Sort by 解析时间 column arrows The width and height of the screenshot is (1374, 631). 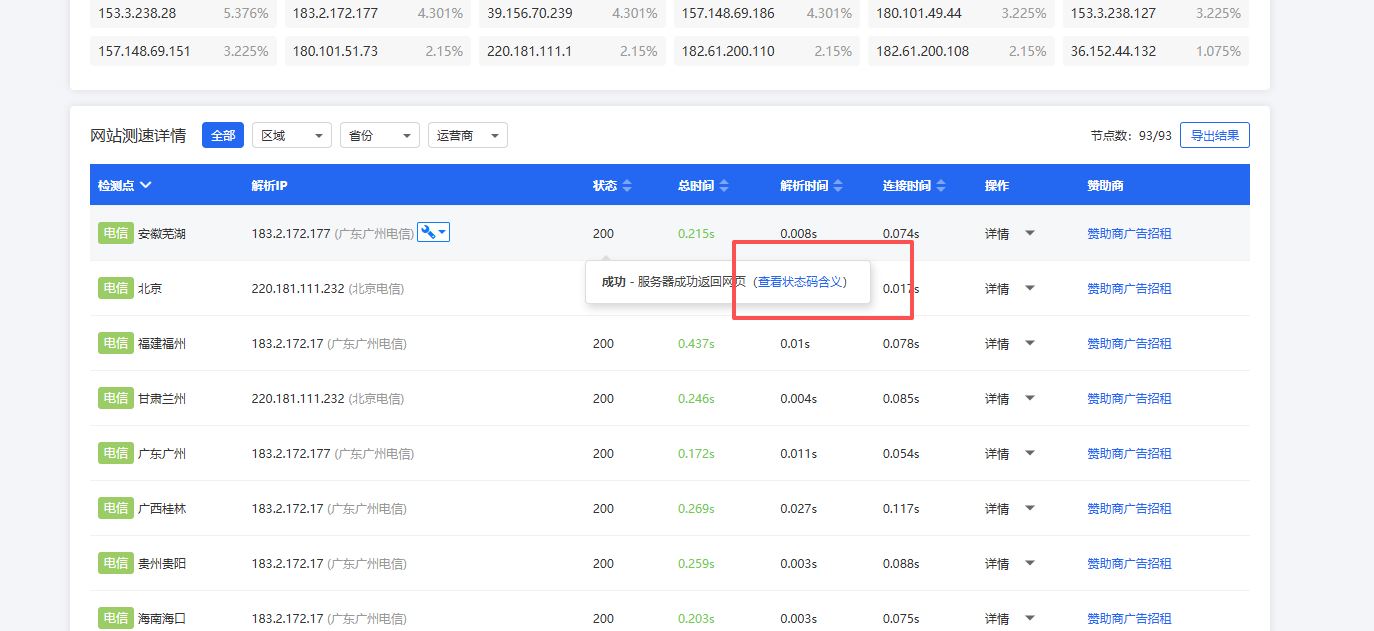(838, 186)
